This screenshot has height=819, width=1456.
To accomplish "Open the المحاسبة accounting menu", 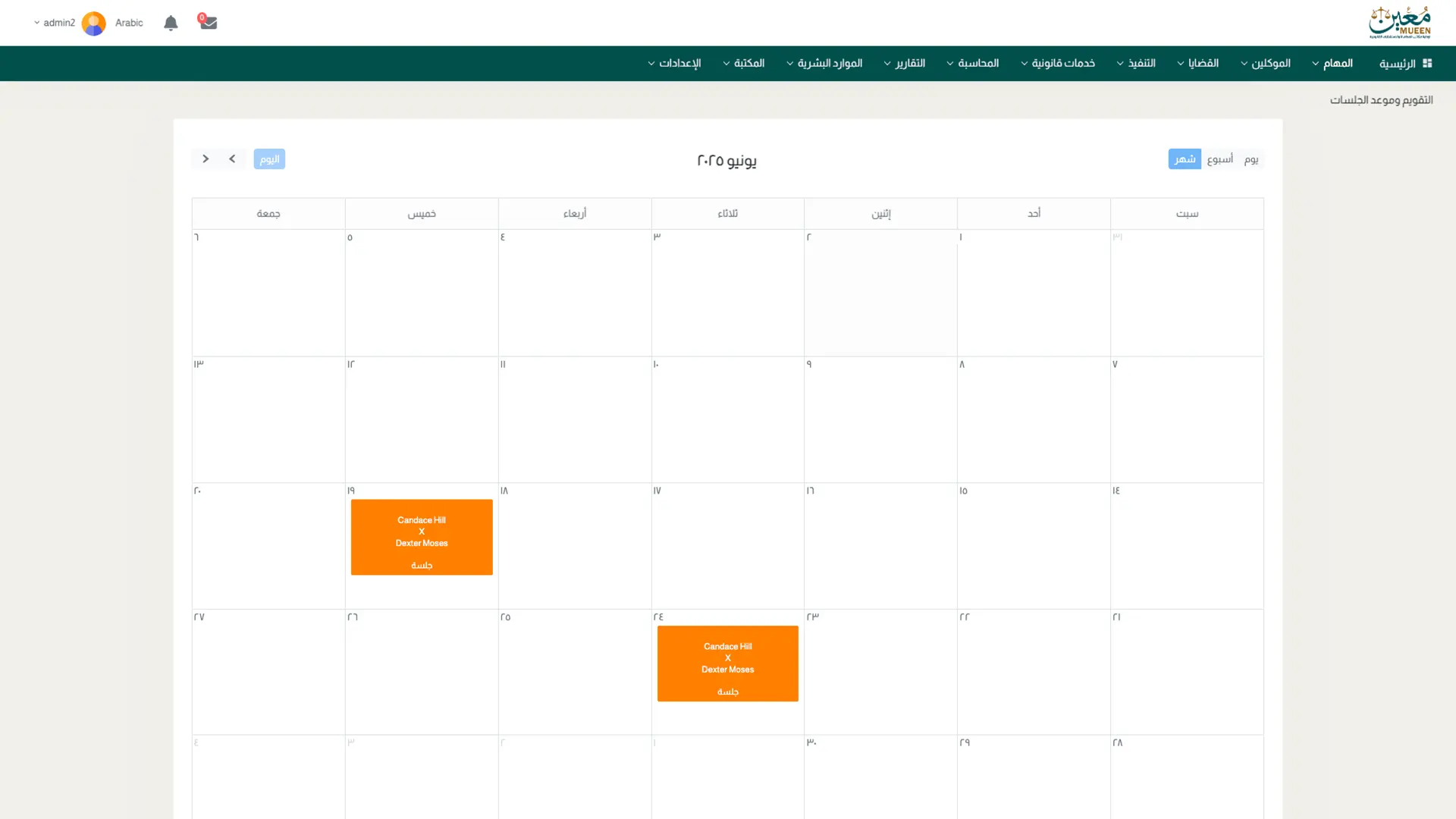I will (x=973, y=63).
